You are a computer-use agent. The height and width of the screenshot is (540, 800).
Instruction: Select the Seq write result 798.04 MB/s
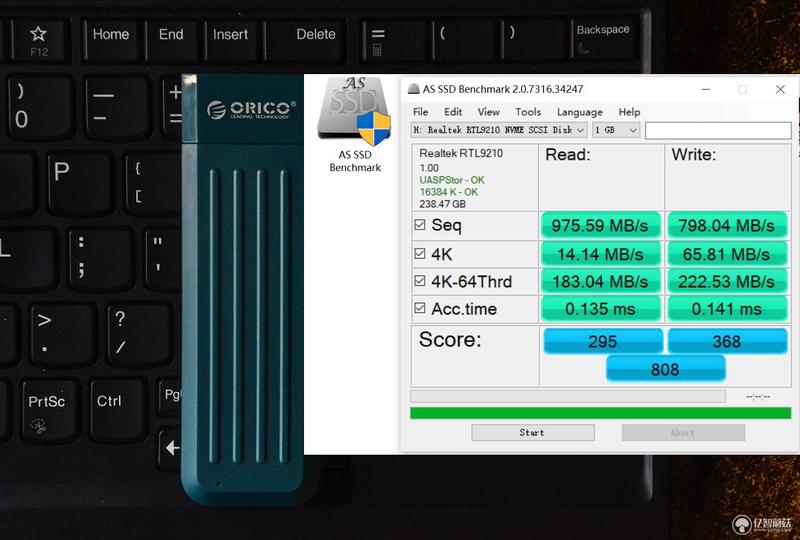[x=727, y=225]
